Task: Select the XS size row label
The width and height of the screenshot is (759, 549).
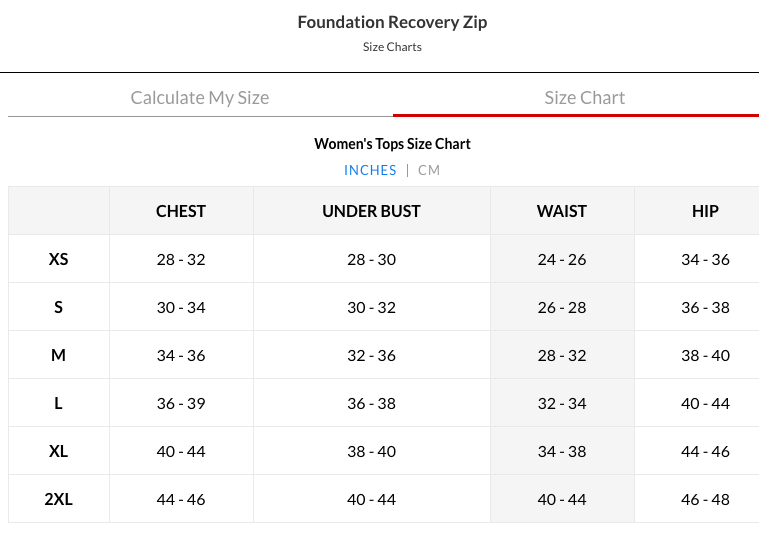Action: pos(59,259)
